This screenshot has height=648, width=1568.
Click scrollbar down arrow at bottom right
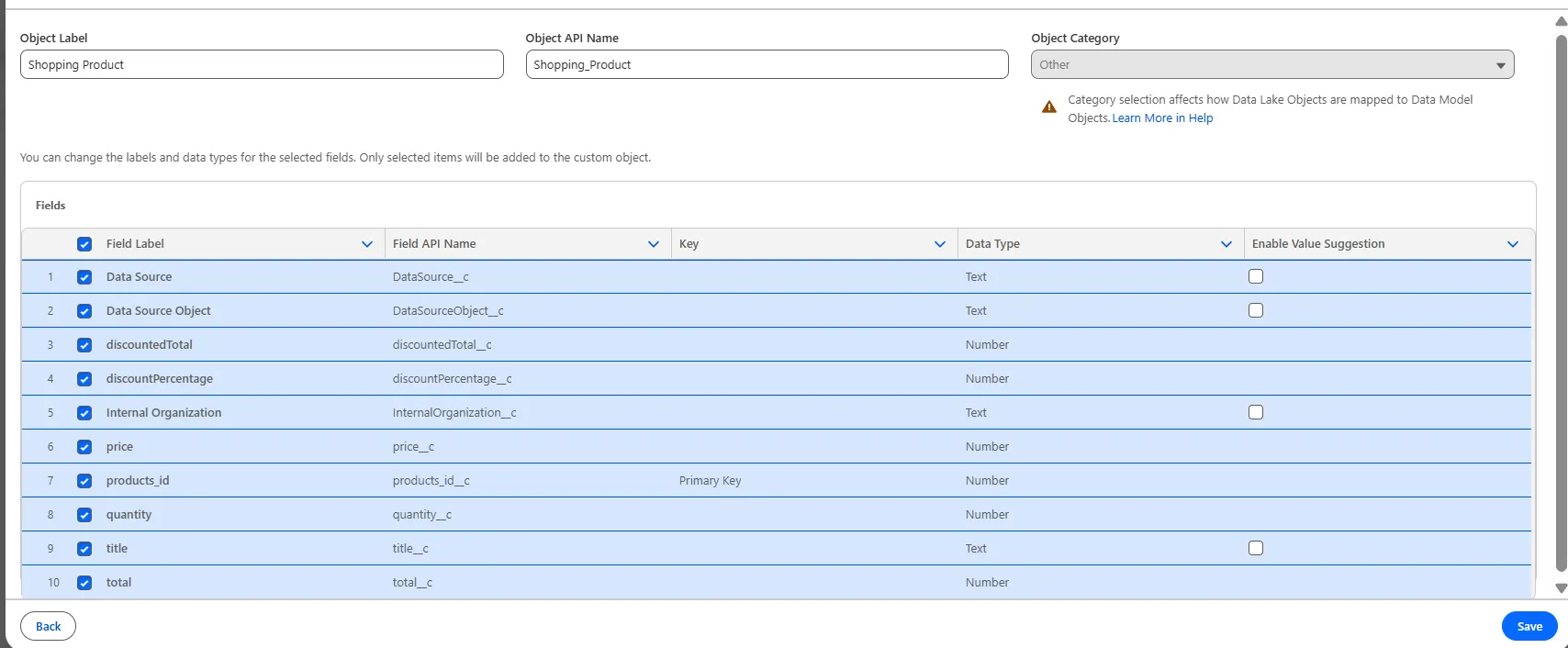1561,588
